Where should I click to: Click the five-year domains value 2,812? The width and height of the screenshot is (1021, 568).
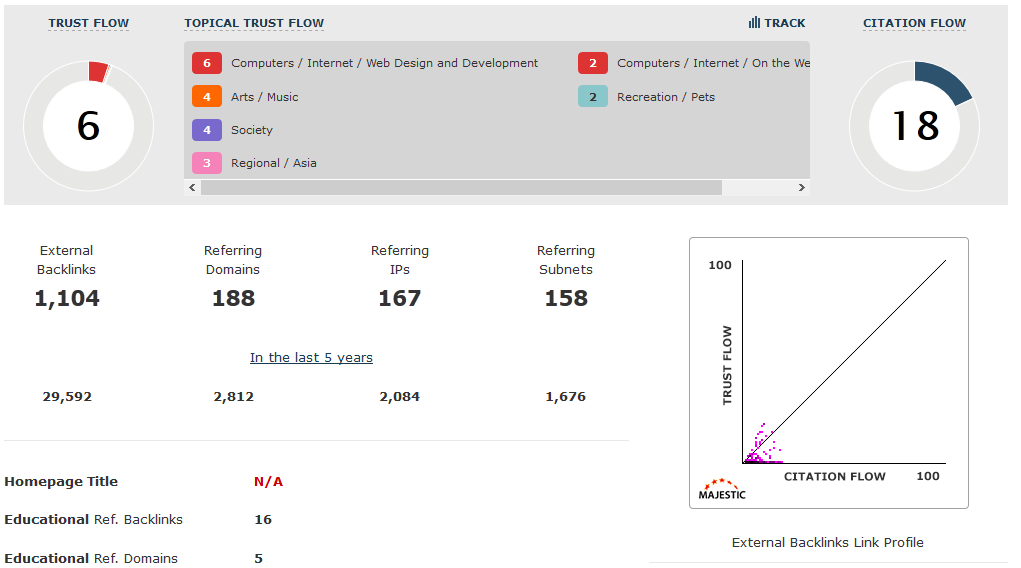pos(233,397)
